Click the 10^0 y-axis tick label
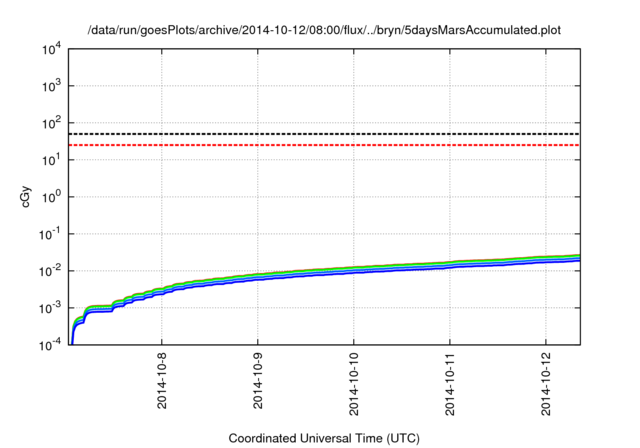Image resolution: width=640 pixels, height=448 pixels. point(51,197)
